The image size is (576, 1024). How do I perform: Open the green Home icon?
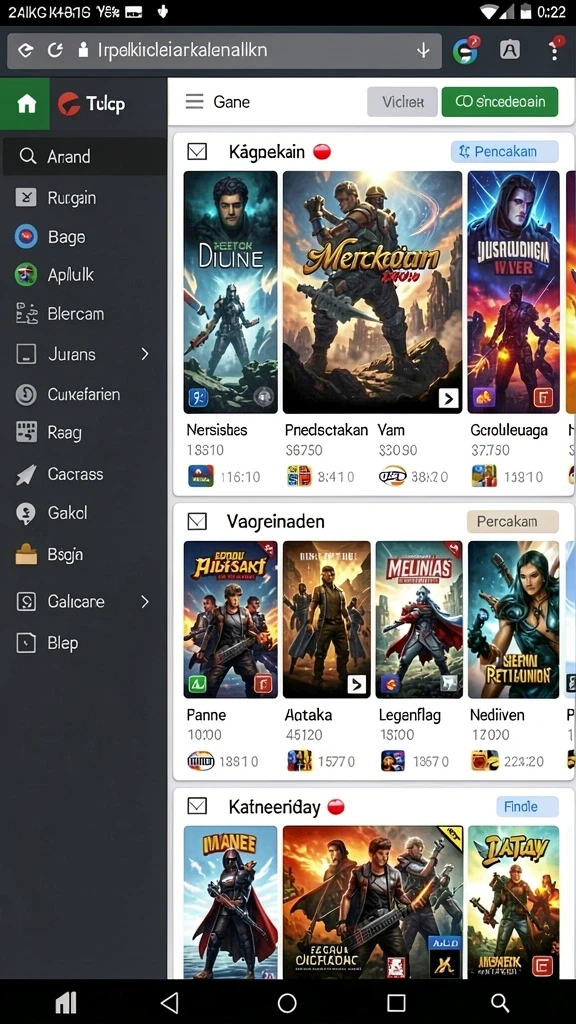(x=26, y=103)
